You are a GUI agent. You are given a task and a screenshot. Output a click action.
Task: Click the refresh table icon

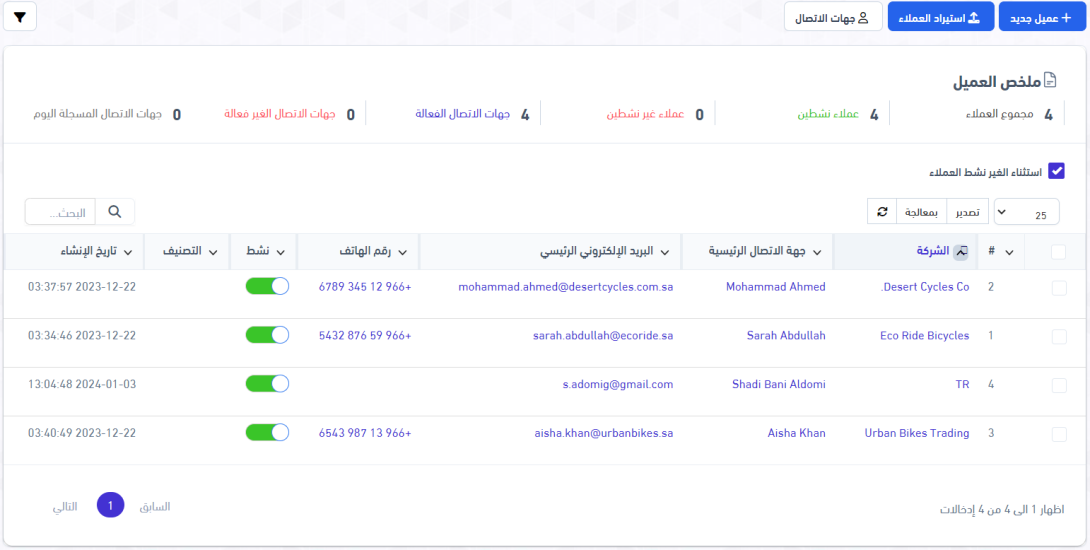(882, 212)
